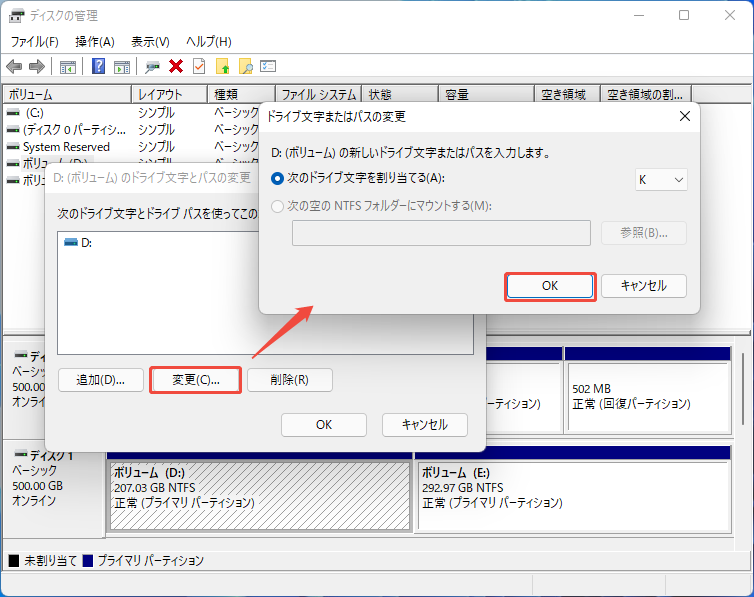Click OK in ドライブ文字またはパスの変更 dialog
Image resolution: width=754 pixels, height=597 pixels.
click(x=550, y=286)
